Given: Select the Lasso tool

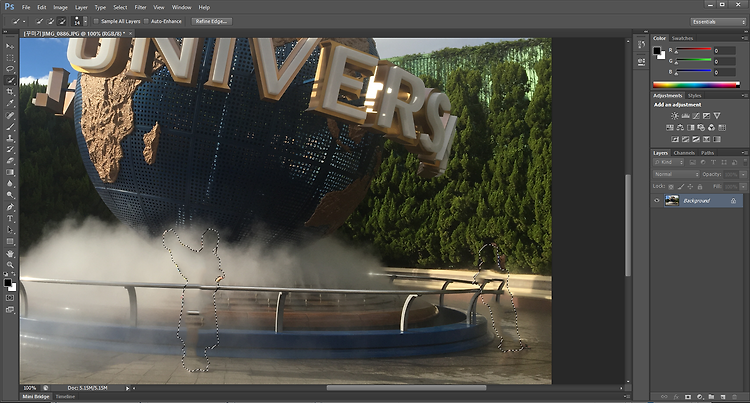Looking at the screenshot, I should 10,69.
